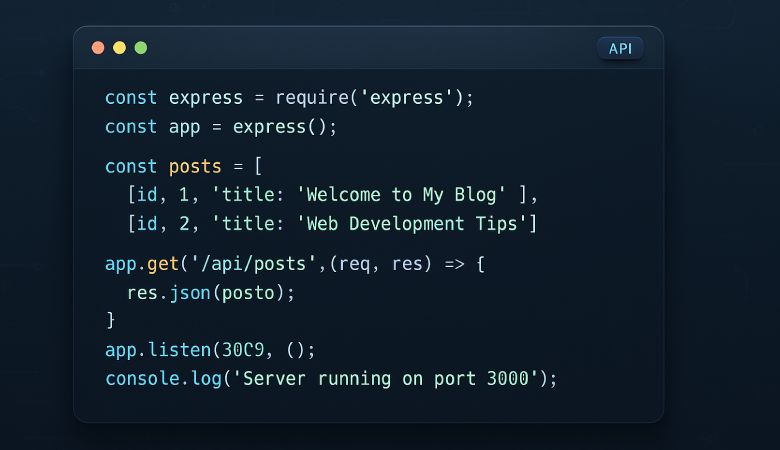Click the yellow minimize dot
780x450 pixels.
coord(119,48)
